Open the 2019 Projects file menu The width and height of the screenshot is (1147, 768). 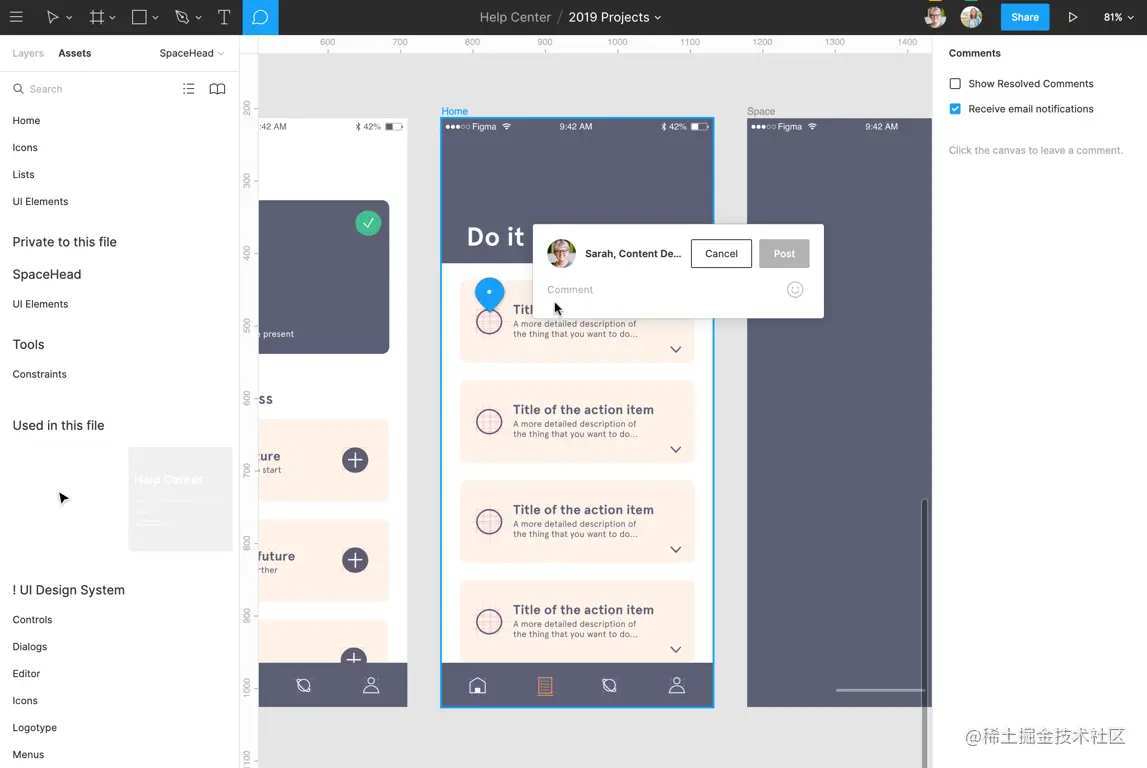point(614,17)
